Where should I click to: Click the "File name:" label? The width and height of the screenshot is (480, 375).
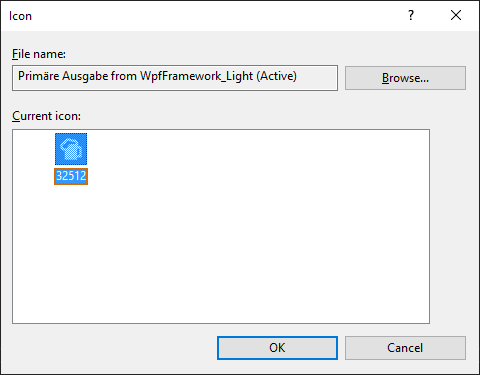click(x=39, y=54)
